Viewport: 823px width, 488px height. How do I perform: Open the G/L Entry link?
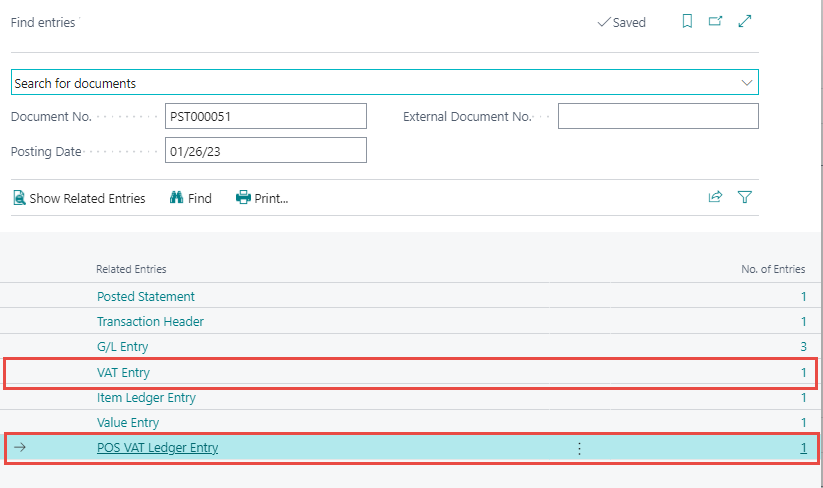tap(122, 347)
